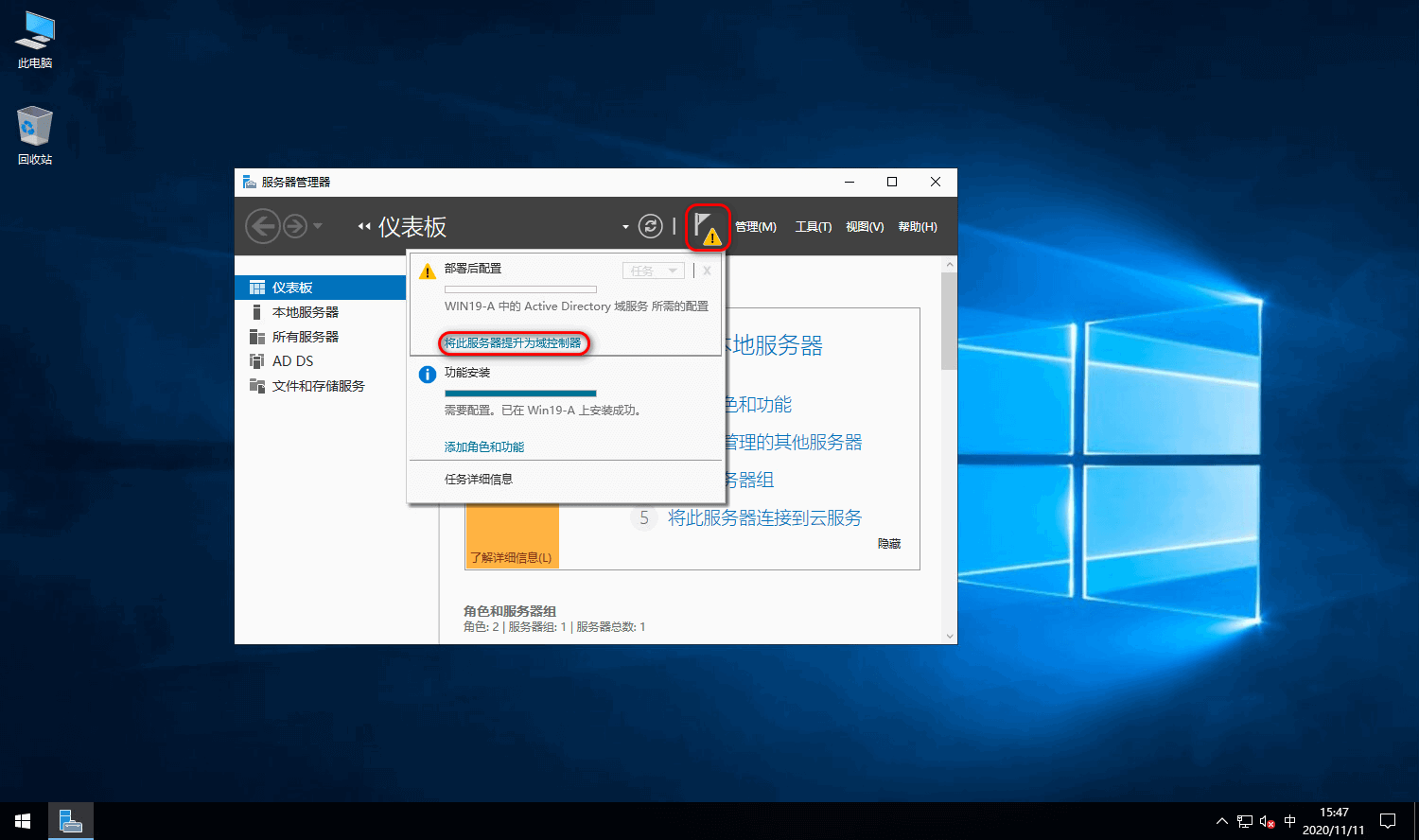The height and width of the screenshot is (840, 1419).
Task: Click 将此服务器连接到云服务 link
Action: tap(764, 517)
